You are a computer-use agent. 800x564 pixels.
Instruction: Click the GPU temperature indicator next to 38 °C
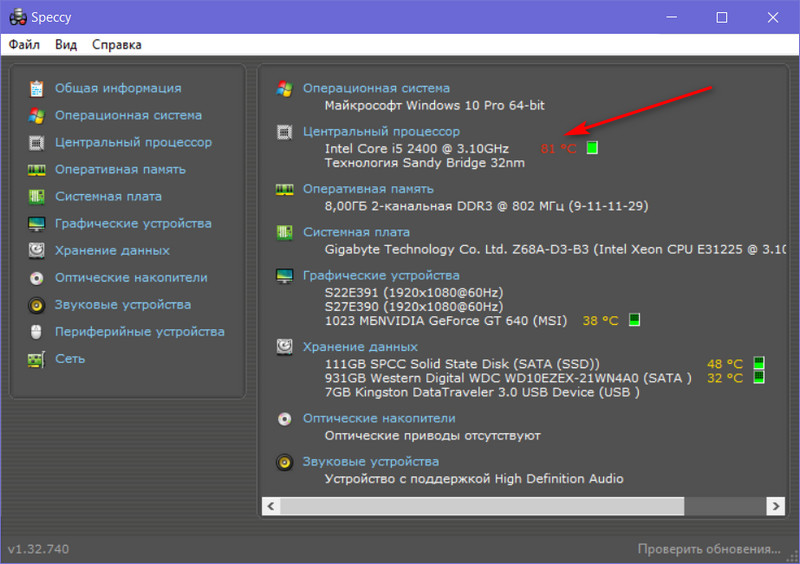click(634, 320)
